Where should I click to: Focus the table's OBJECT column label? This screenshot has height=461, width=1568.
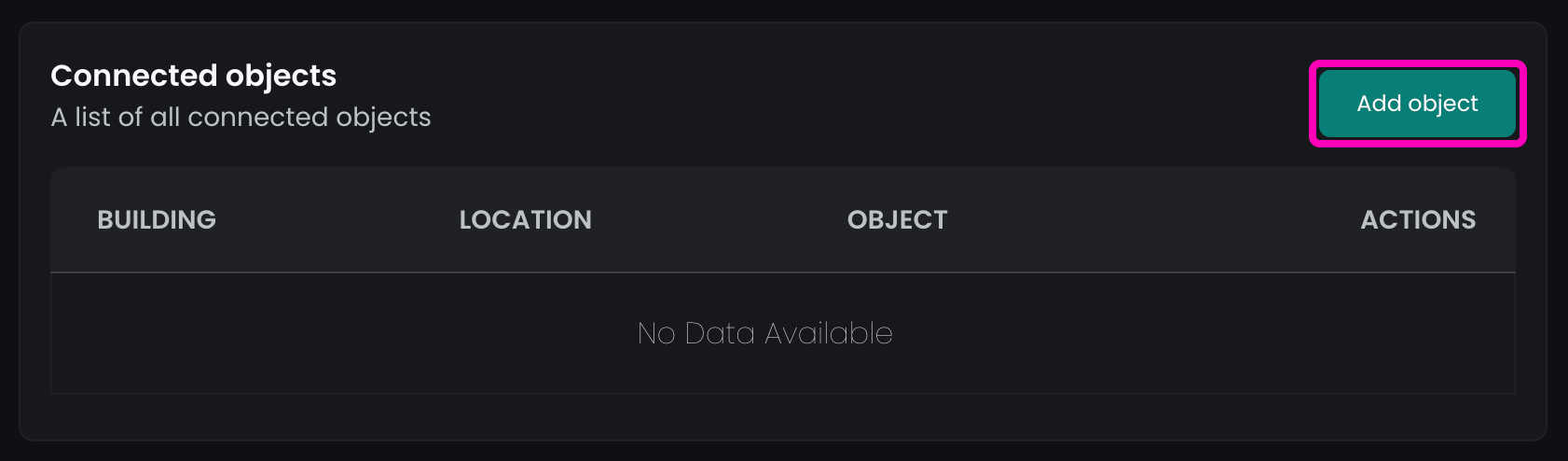coord(897,220)
